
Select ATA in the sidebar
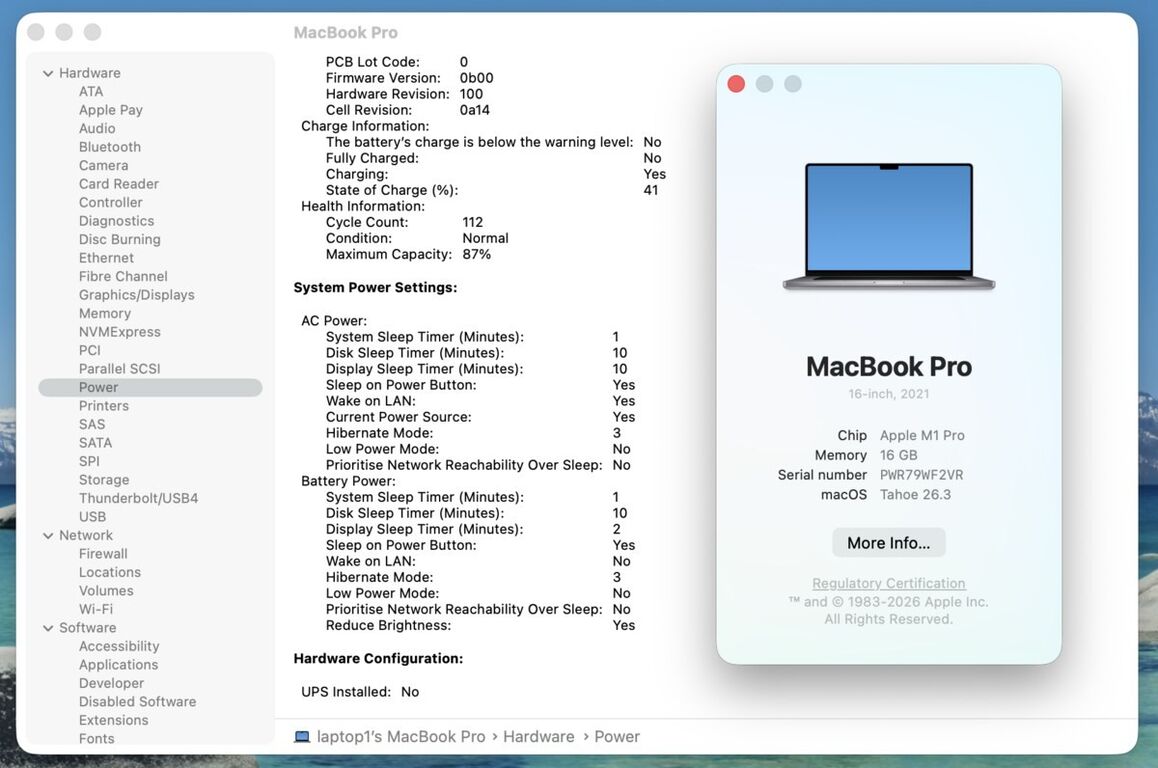pyautogui.click(x=91, y=92)
